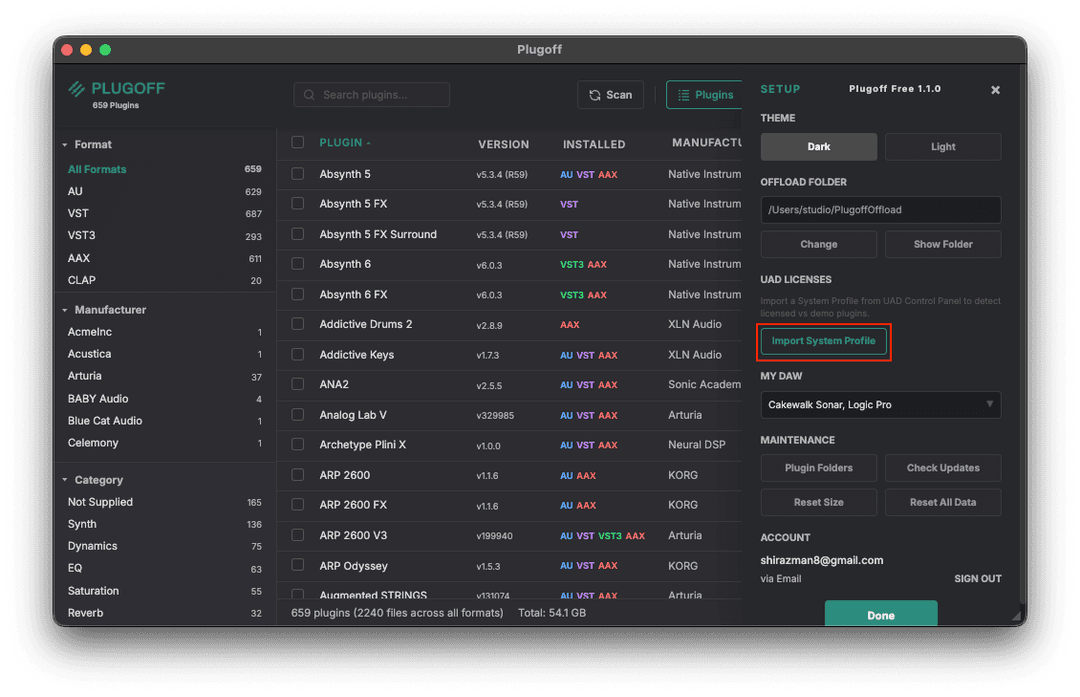Click Check Updates button
This screenshot has height=697, width=1080.
pyautogui.click(x=942, y=468)
